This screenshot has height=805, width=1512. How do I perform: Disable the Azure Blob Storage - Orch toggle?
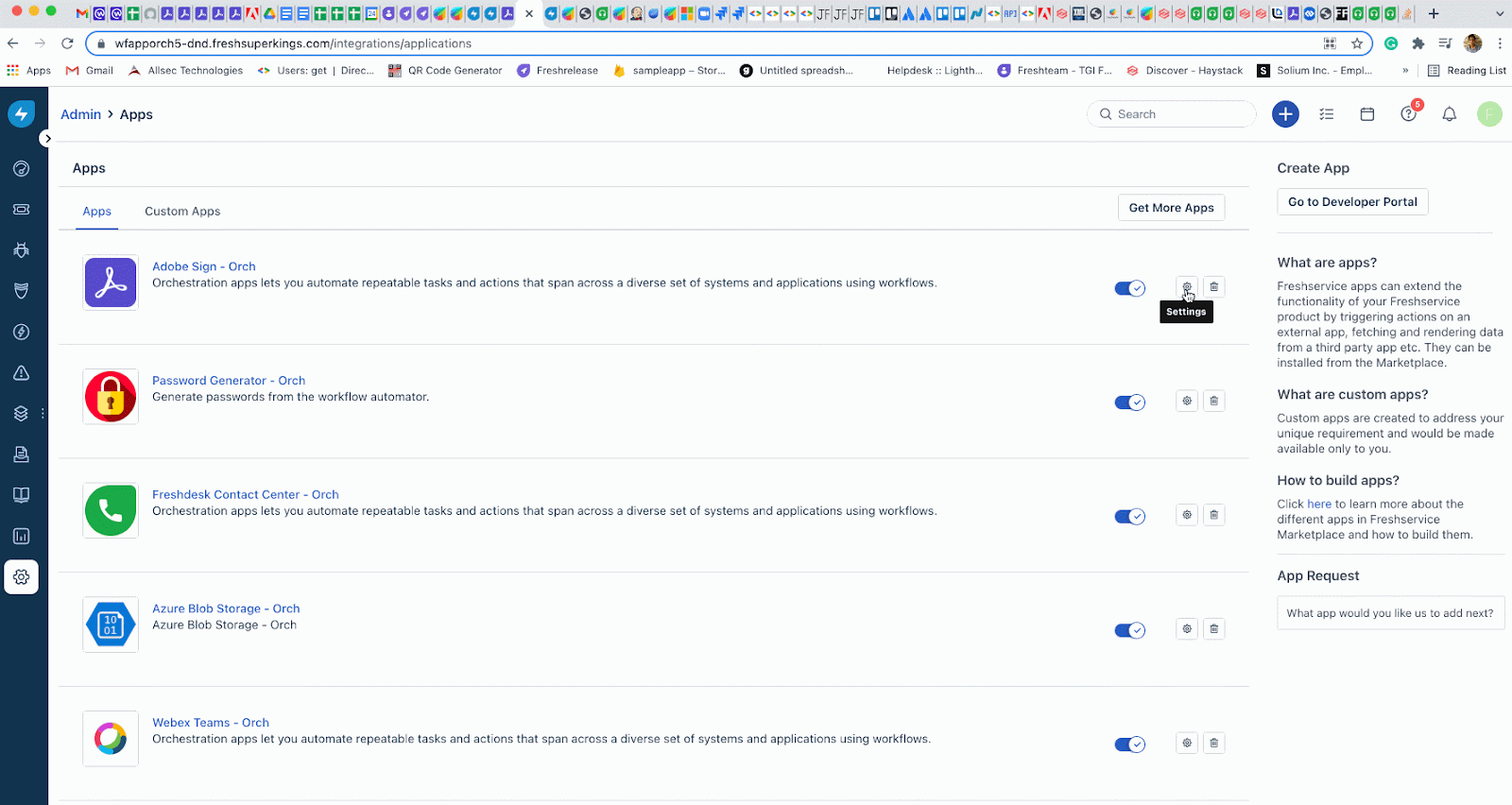tap(1130, 630)
